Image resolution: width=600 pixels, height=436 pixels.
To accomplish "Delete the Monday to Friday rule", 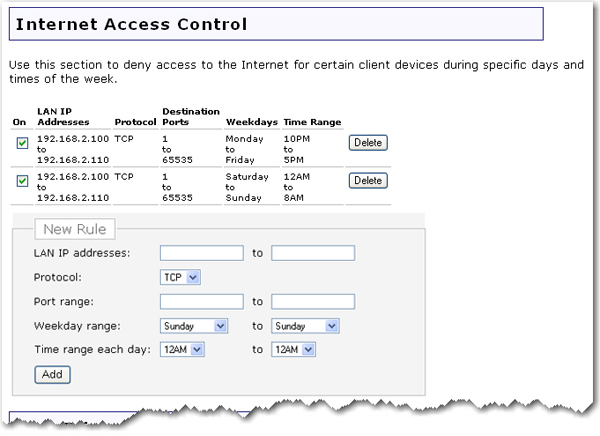I will point(367,143).
